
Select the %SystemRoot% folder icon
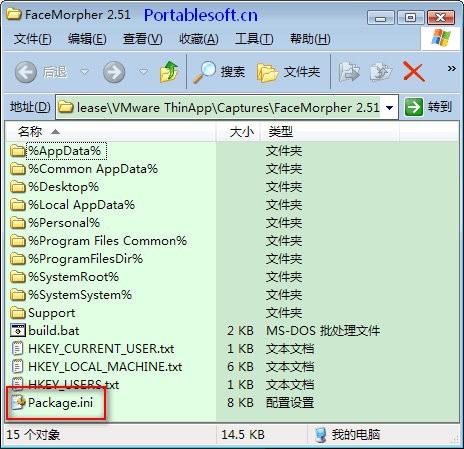(x=18, y=277)
